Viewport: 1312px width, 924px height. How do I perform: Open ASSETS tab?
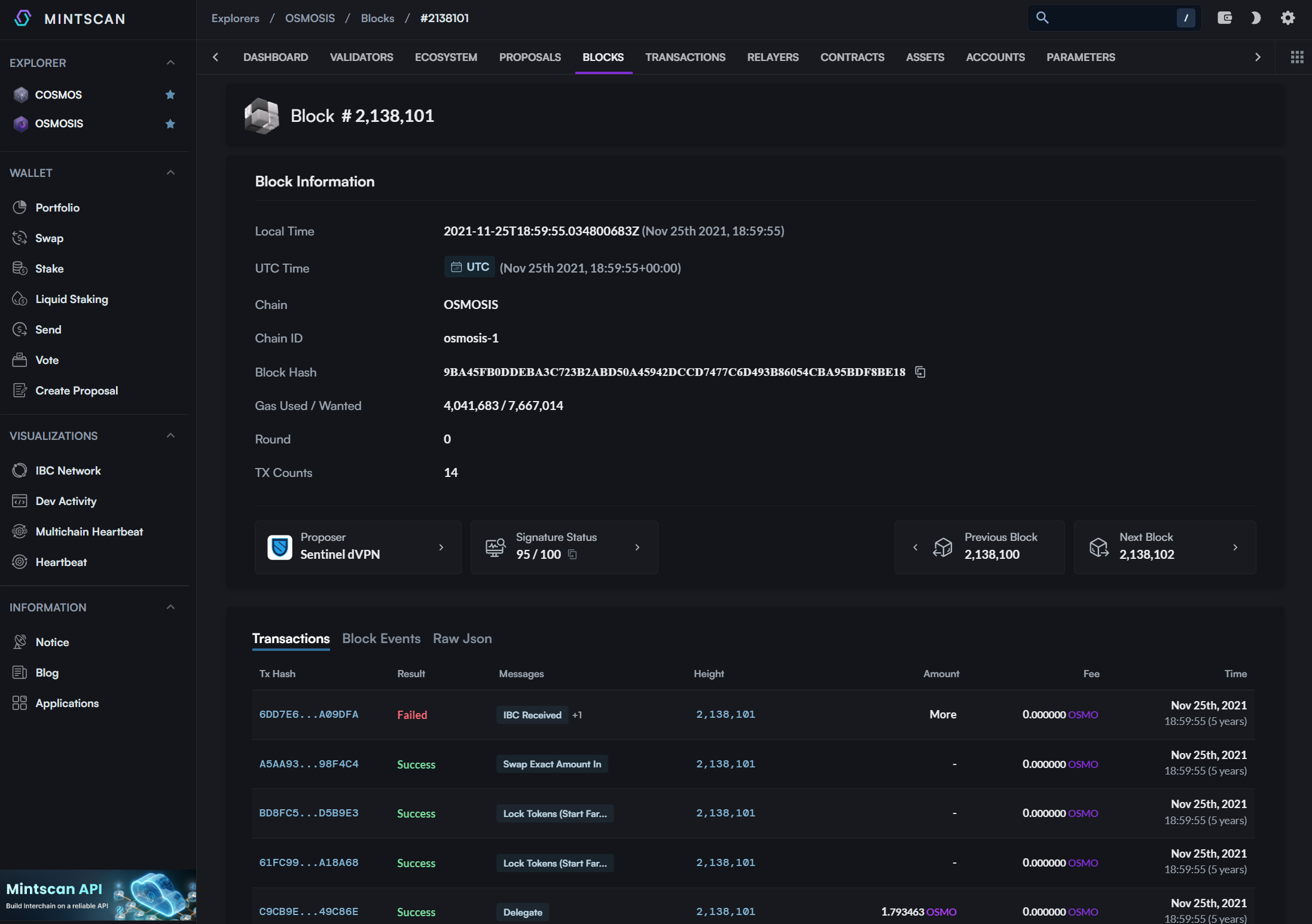point(925,57)
